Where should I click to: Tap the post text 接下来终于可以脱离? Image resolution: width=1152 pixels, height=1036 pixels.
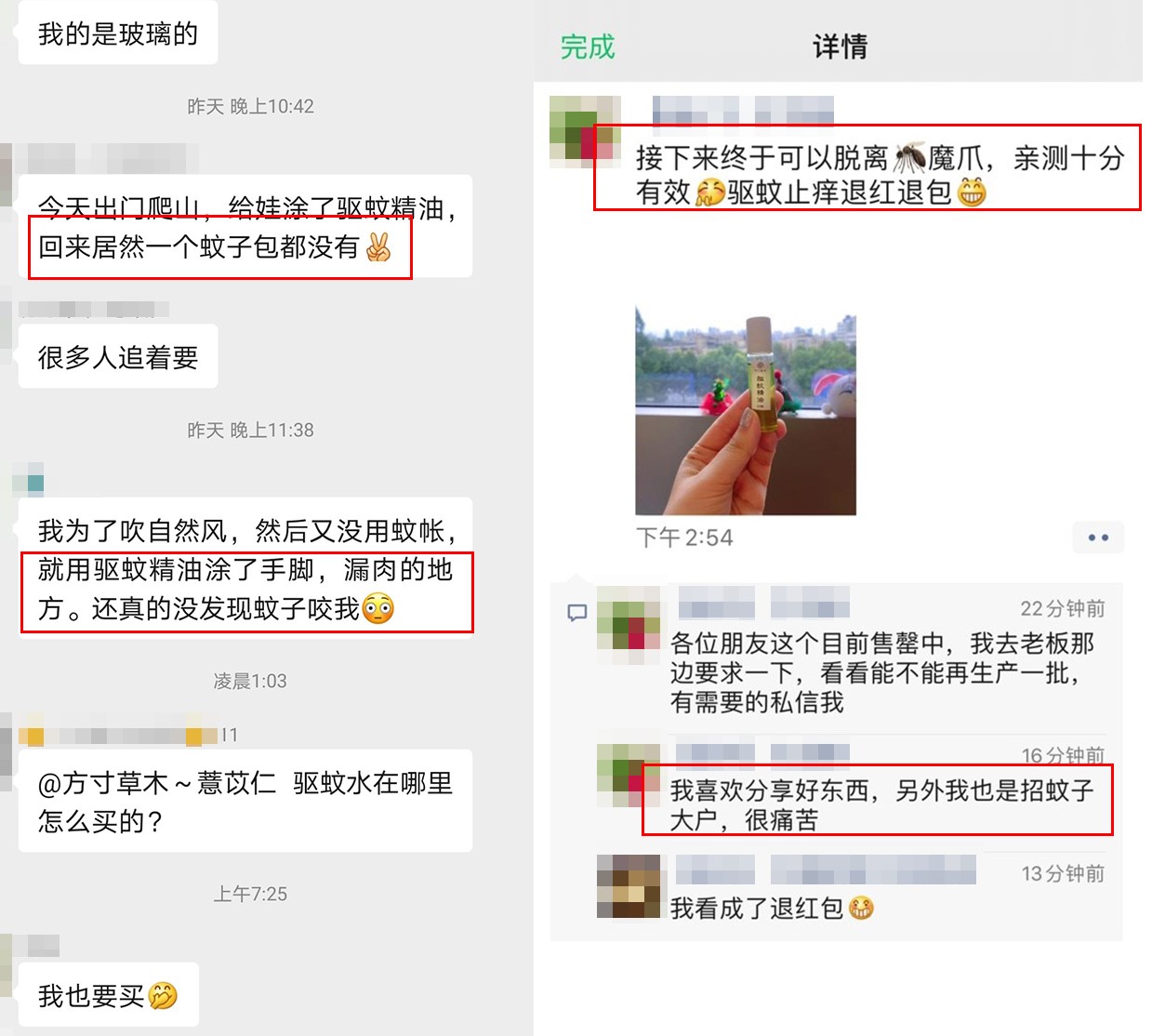(x=880, y=175)
